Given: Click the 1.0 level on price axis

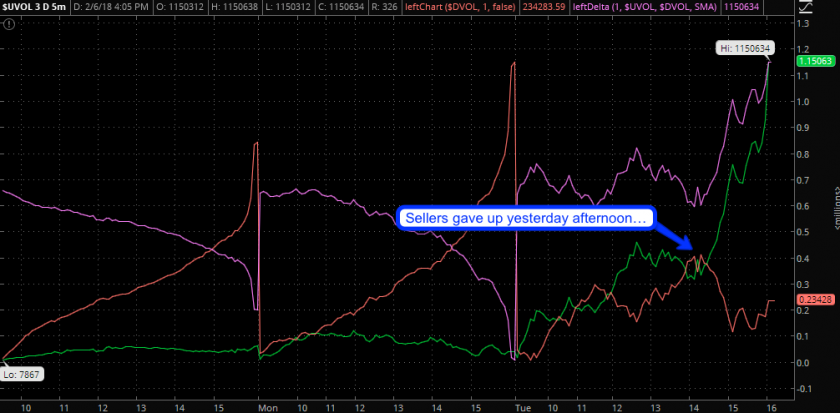Looking at the screenshot, I should [801, 102].
